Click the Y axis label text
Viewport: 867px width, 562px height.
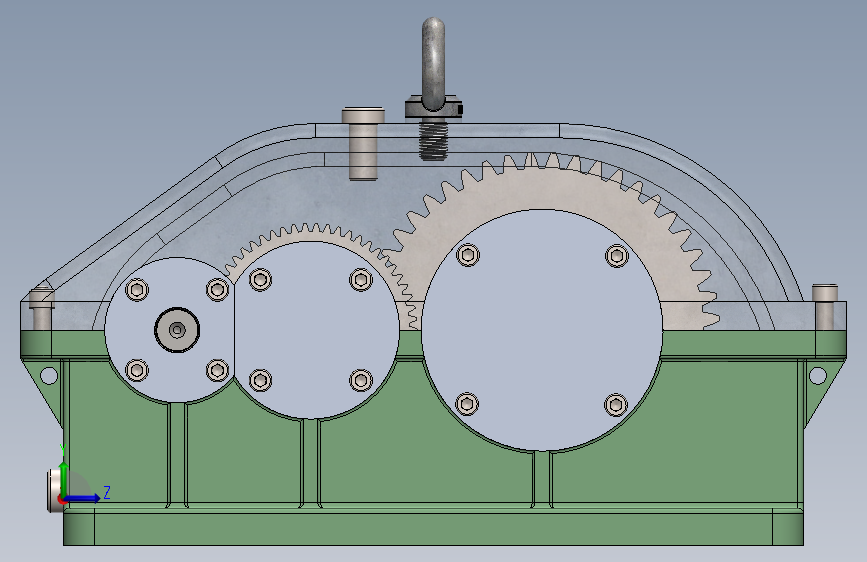pos(63,450)
